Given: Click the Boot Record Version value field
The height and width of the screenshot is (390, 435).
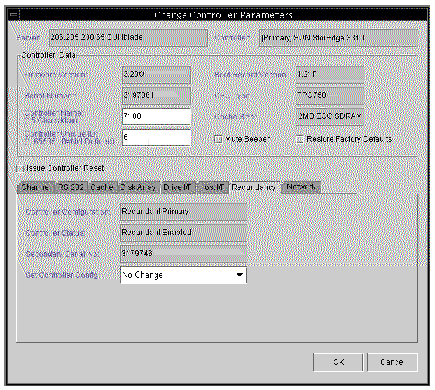Looking at the screenshot, I should tap(330, 75).
